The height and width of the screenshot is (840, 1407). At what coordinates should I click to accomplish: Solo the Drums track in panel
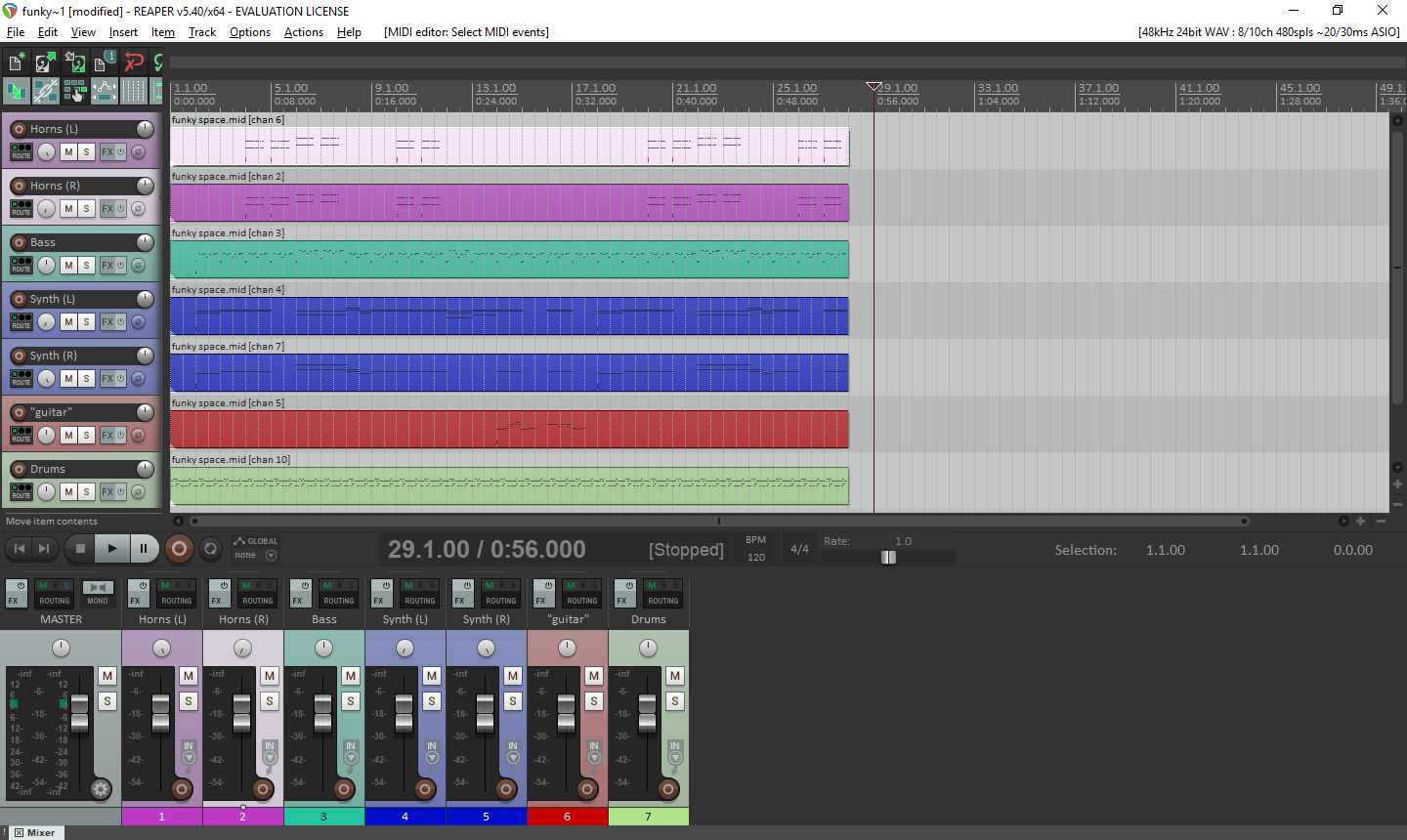(86, 492)
